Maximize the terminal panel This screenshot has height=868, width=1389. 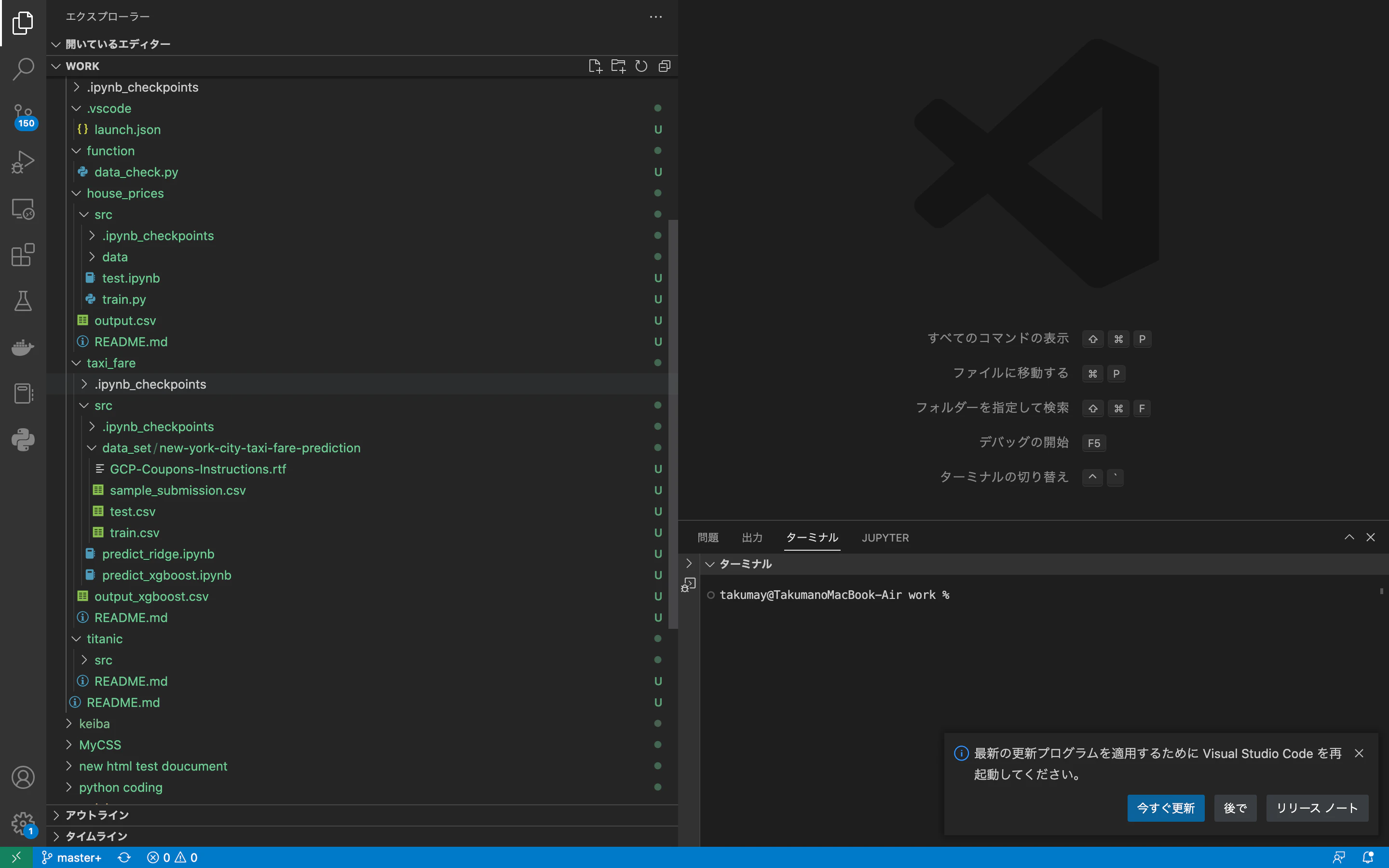1349,537
